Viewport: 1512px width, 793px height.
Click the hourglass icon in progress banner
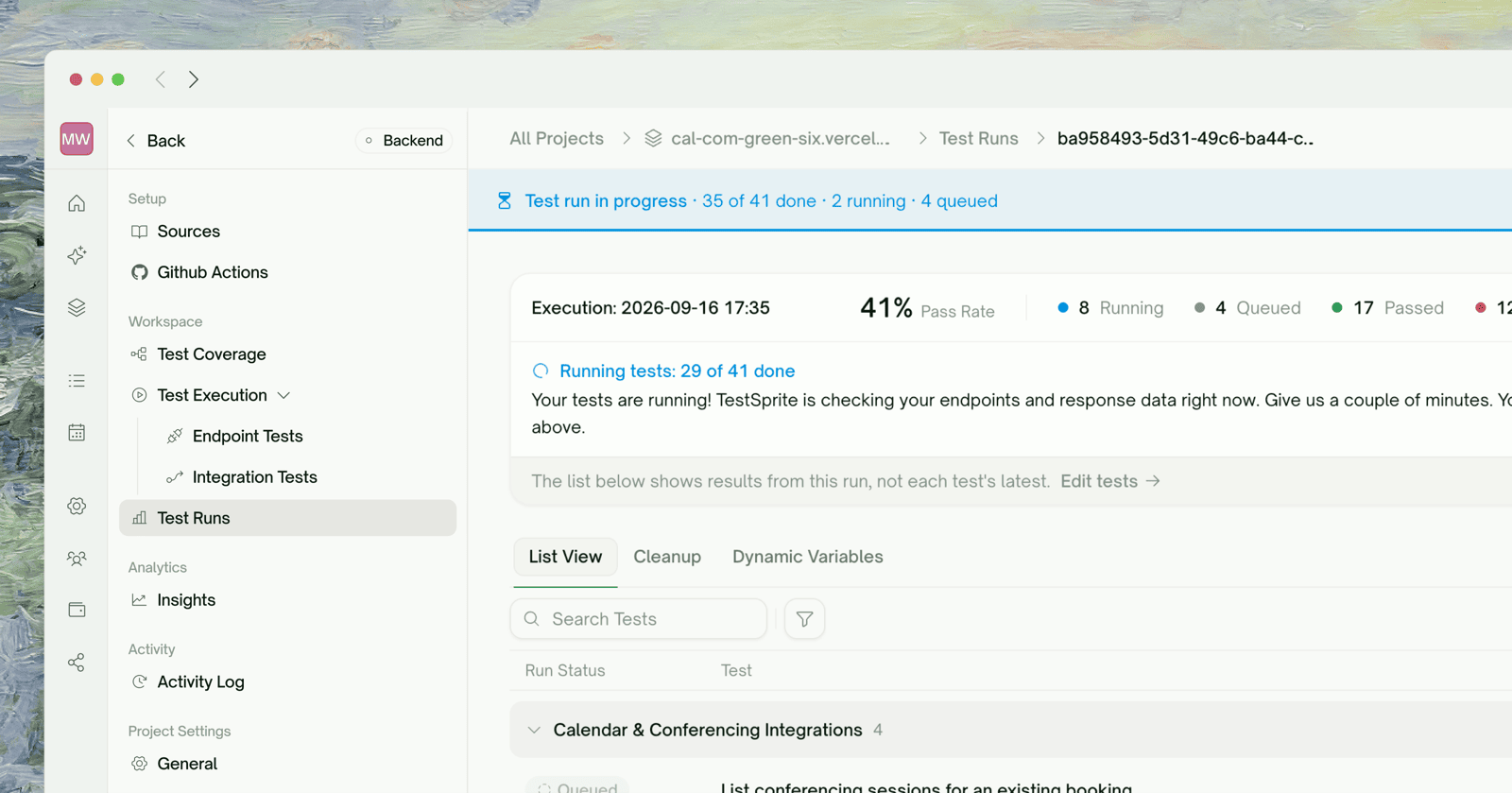click(505, 200)
